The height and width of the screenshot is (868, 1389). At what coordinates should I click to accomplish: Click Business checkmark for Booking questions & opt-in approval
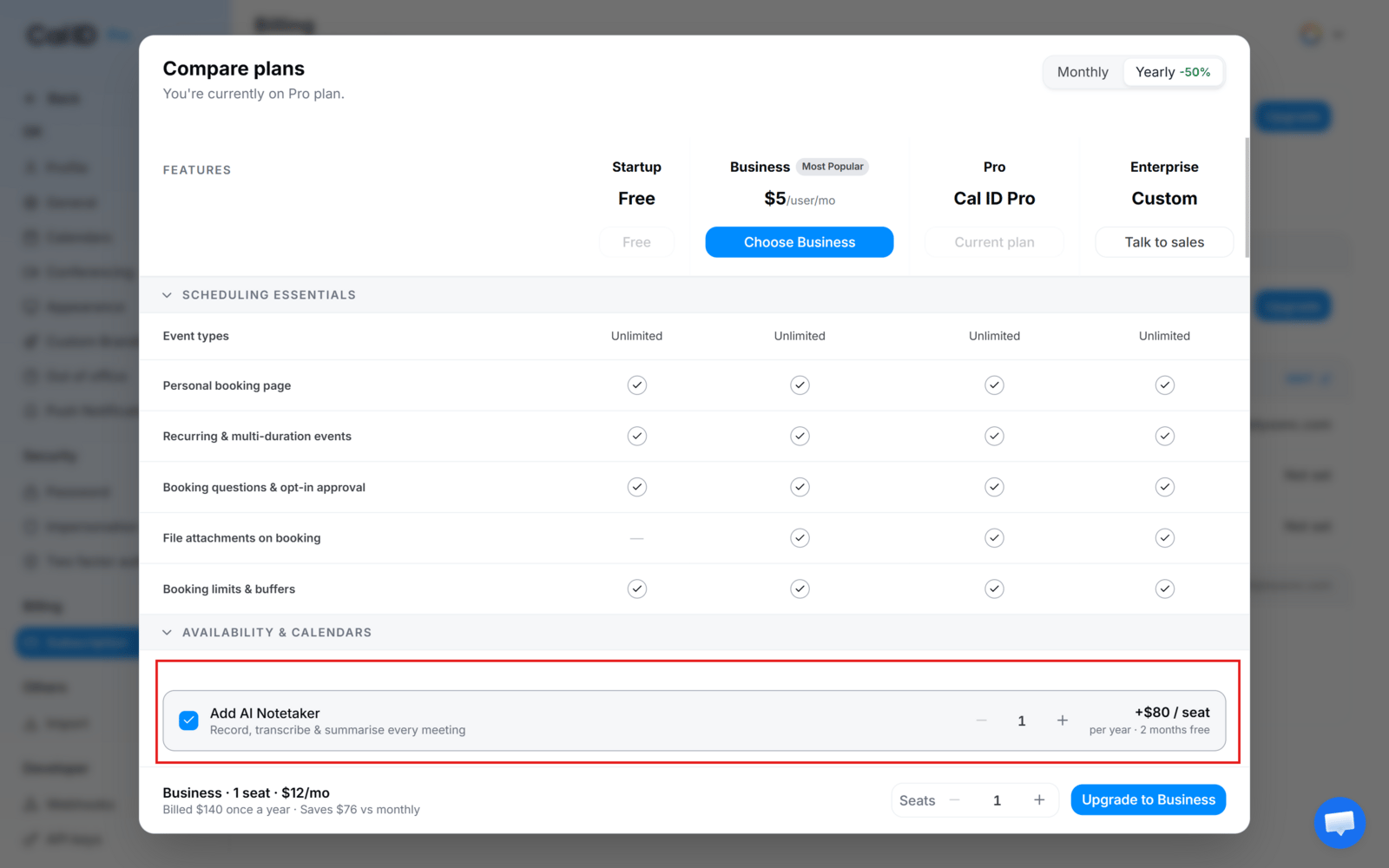point(800,487)
